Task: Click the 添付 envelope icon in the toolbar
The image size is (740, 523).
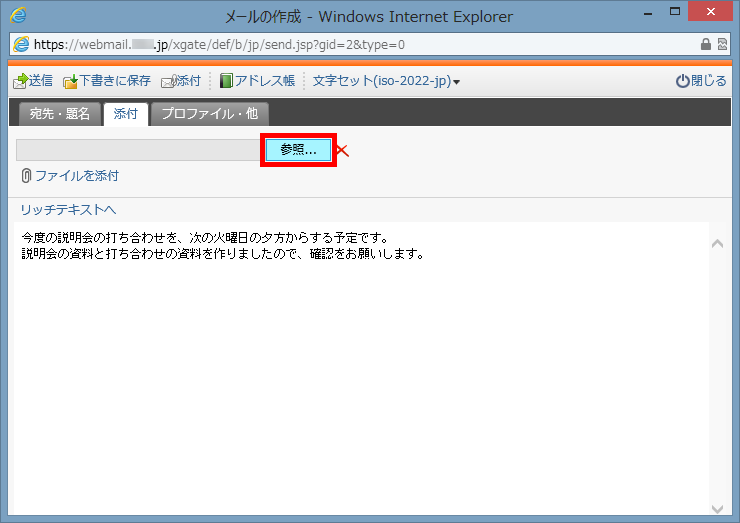Action: [x=169, y=81]
